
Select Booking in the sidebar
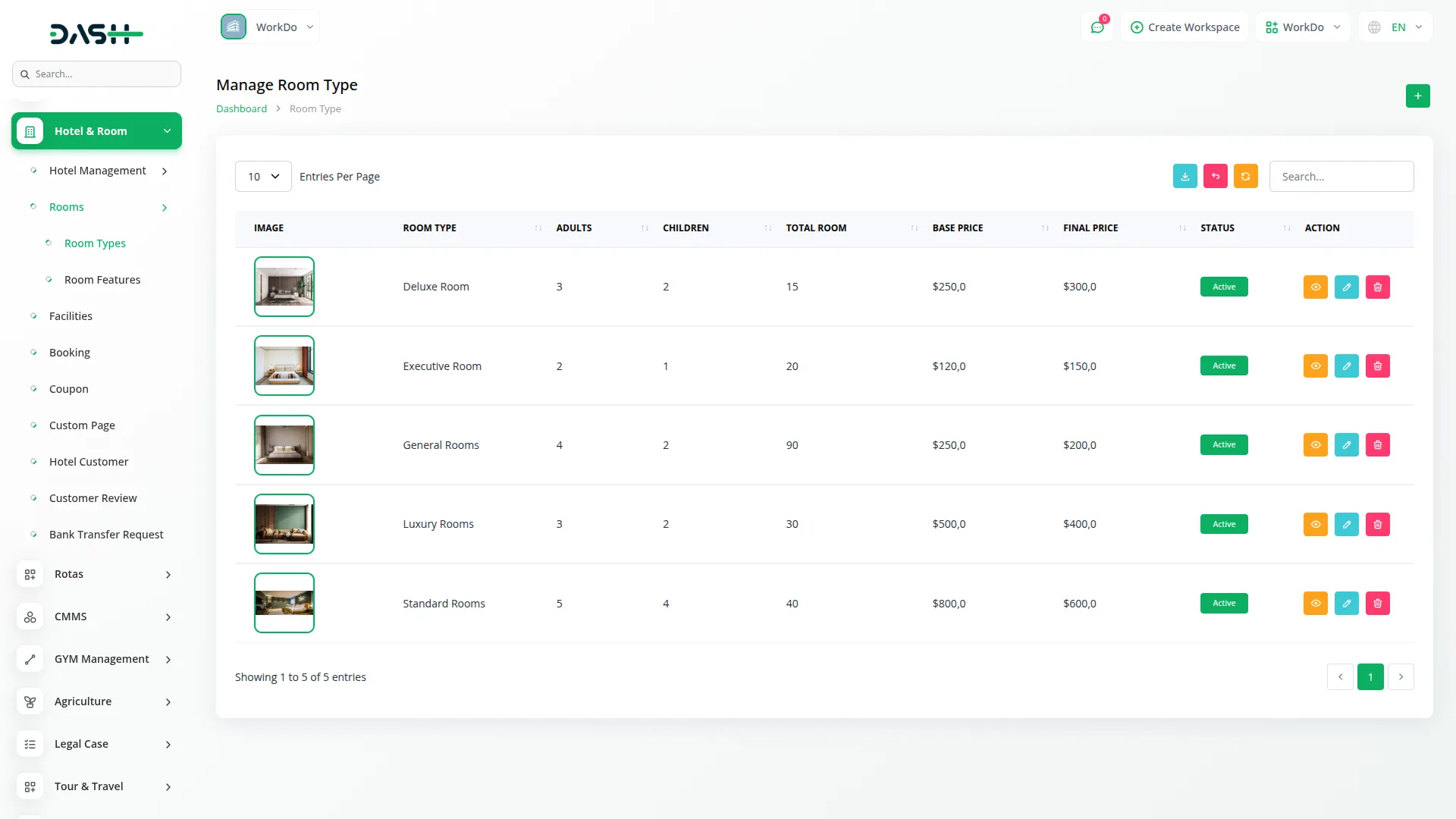point(70,353)
